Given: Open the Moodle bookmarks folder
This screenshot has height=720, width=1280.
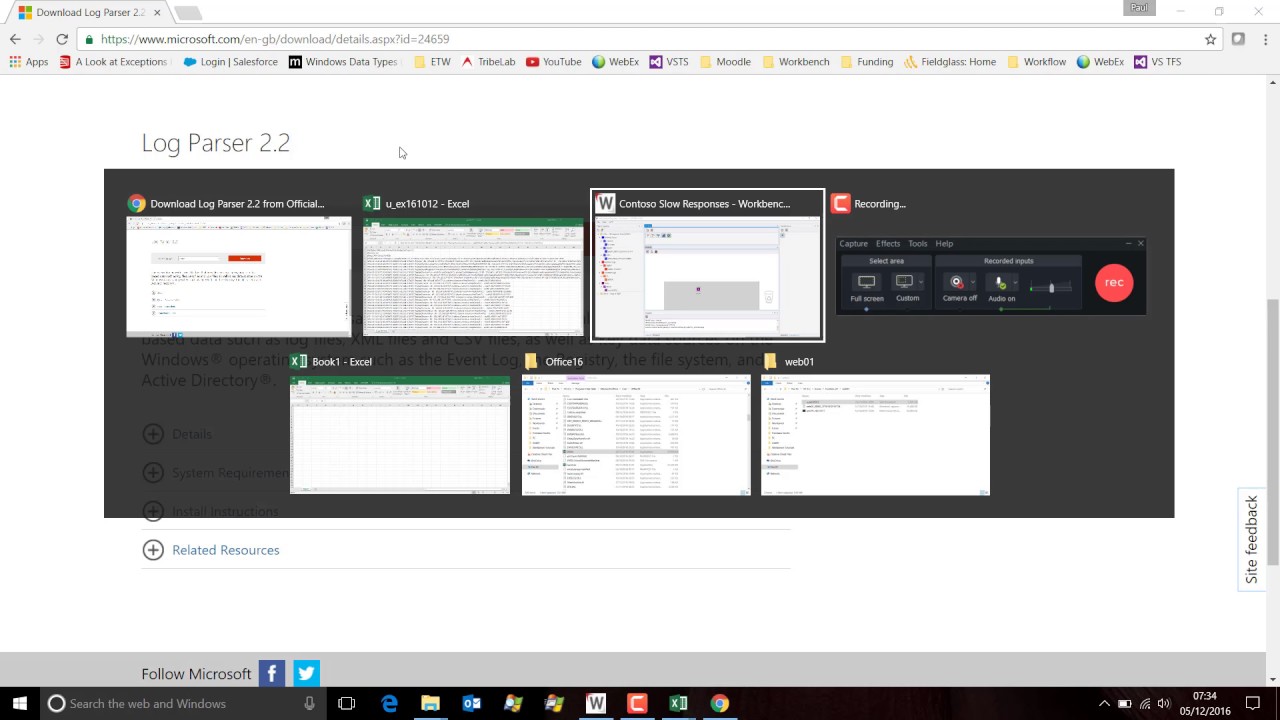Looking at the screenshot, I should [725, 62].
